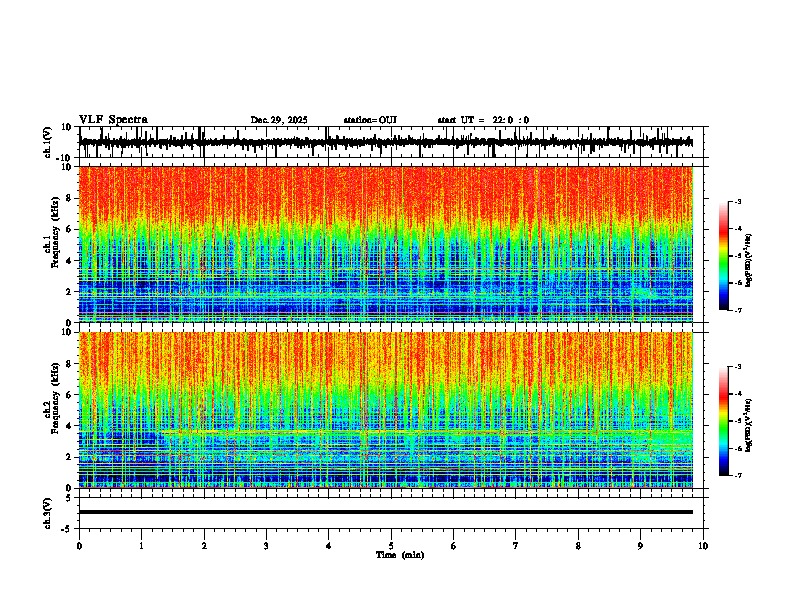The width and height of the screenshot is (792, 612).
Task: Click the "ch.3(V)" axis label
Action: tap(48, 513)
